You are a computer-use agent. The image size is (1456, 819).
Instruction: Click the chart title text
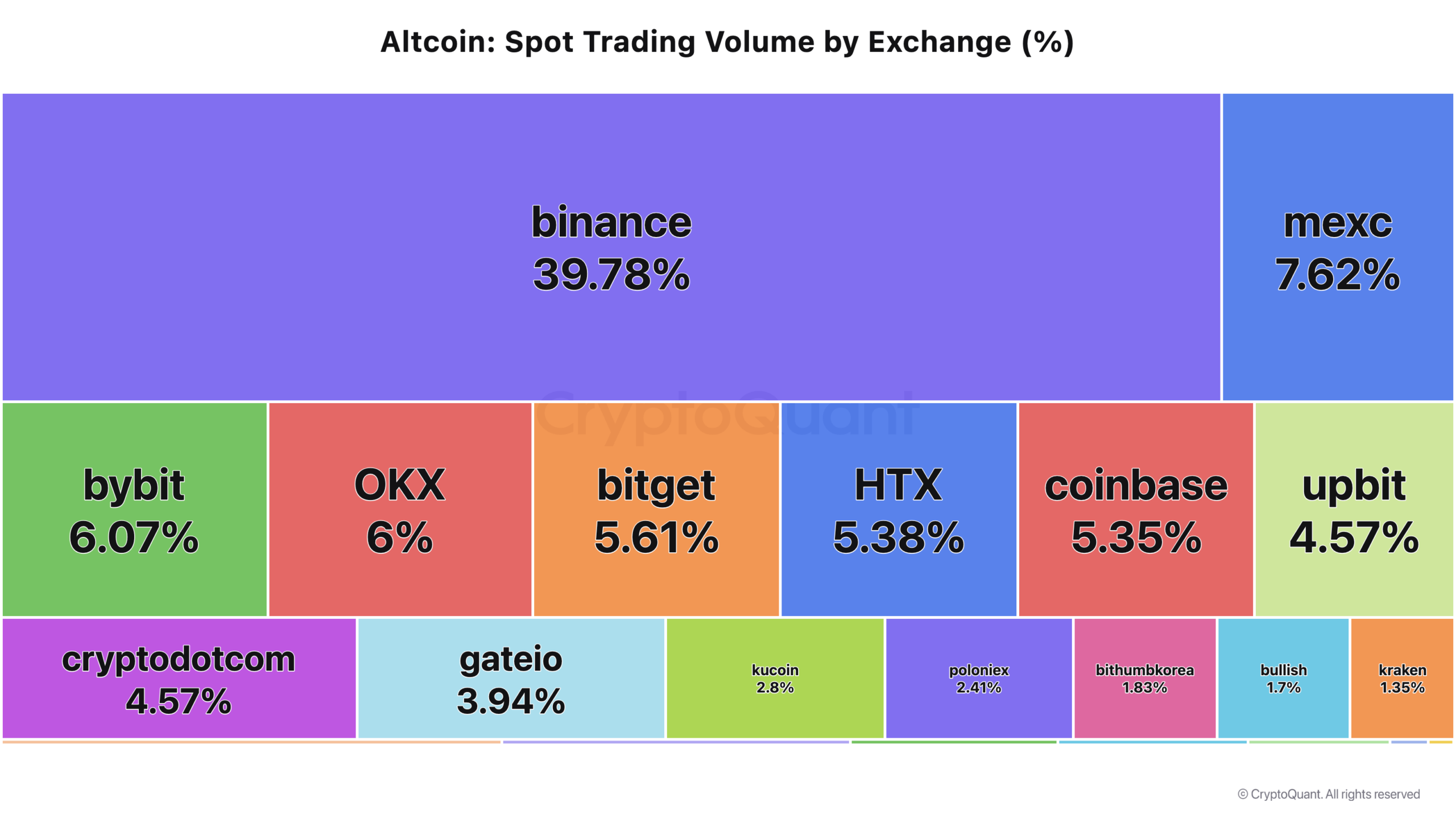pos(727,42)
